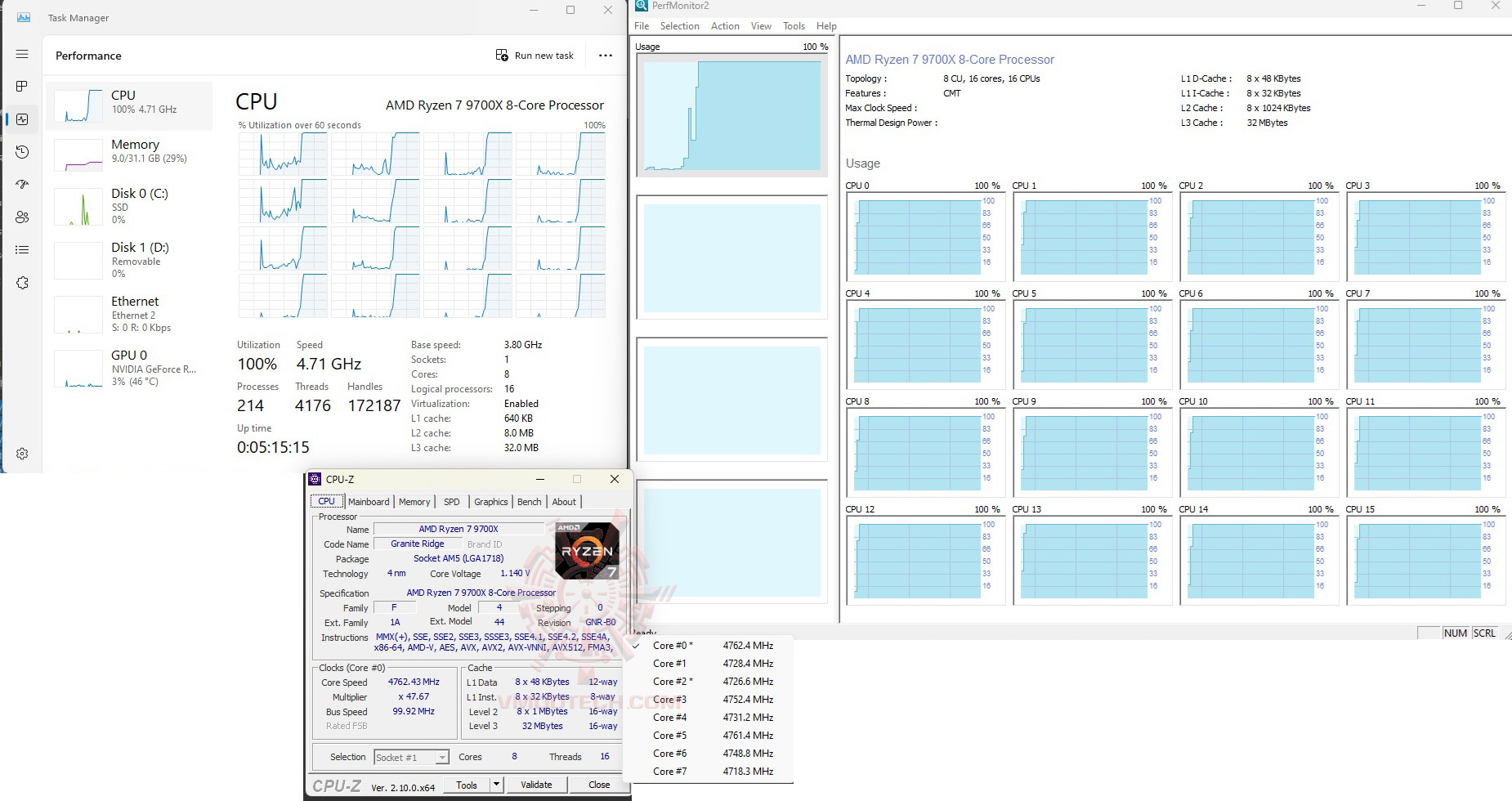Click the PerfMonitor2 app icon in title bar
This screenshot has height=801, width=1512.
click(x=642, y=6)
